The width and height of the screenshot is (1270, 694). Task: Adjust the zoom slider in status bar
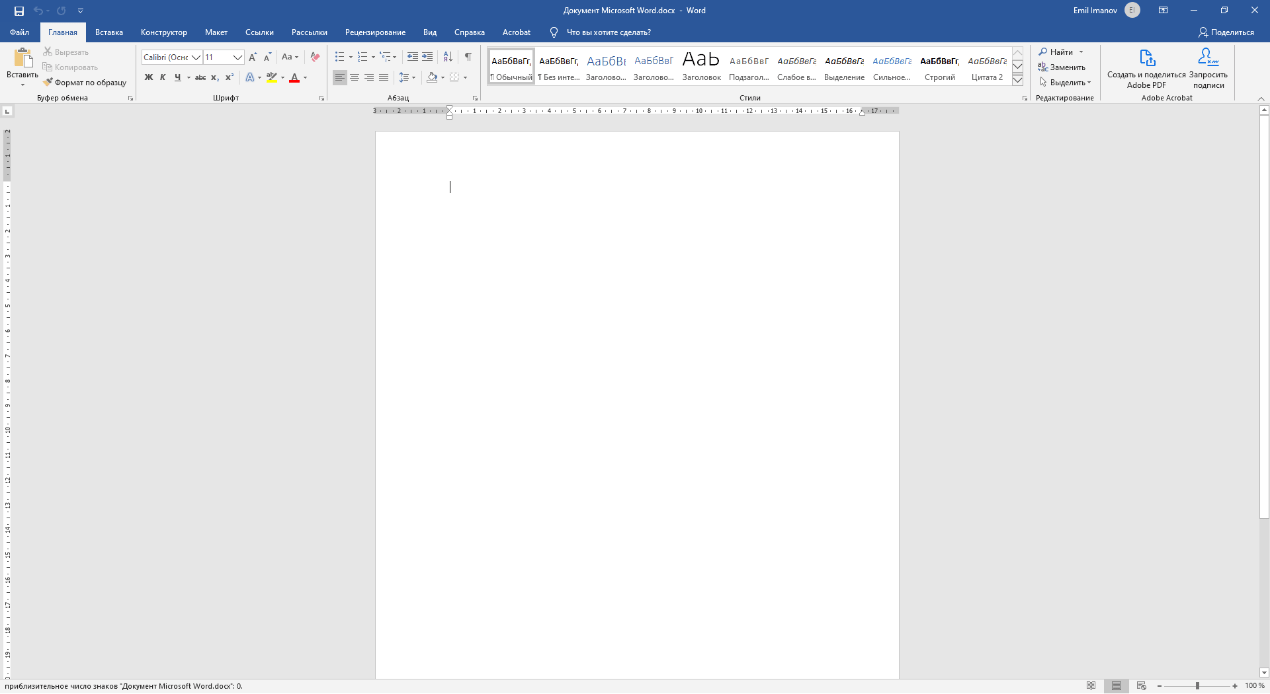1197,686
